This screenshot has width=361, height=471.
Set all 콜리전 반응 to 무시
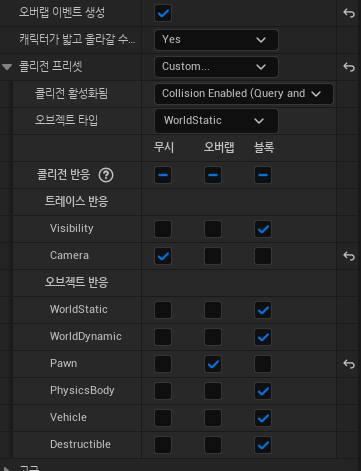[x=163, y=175]
